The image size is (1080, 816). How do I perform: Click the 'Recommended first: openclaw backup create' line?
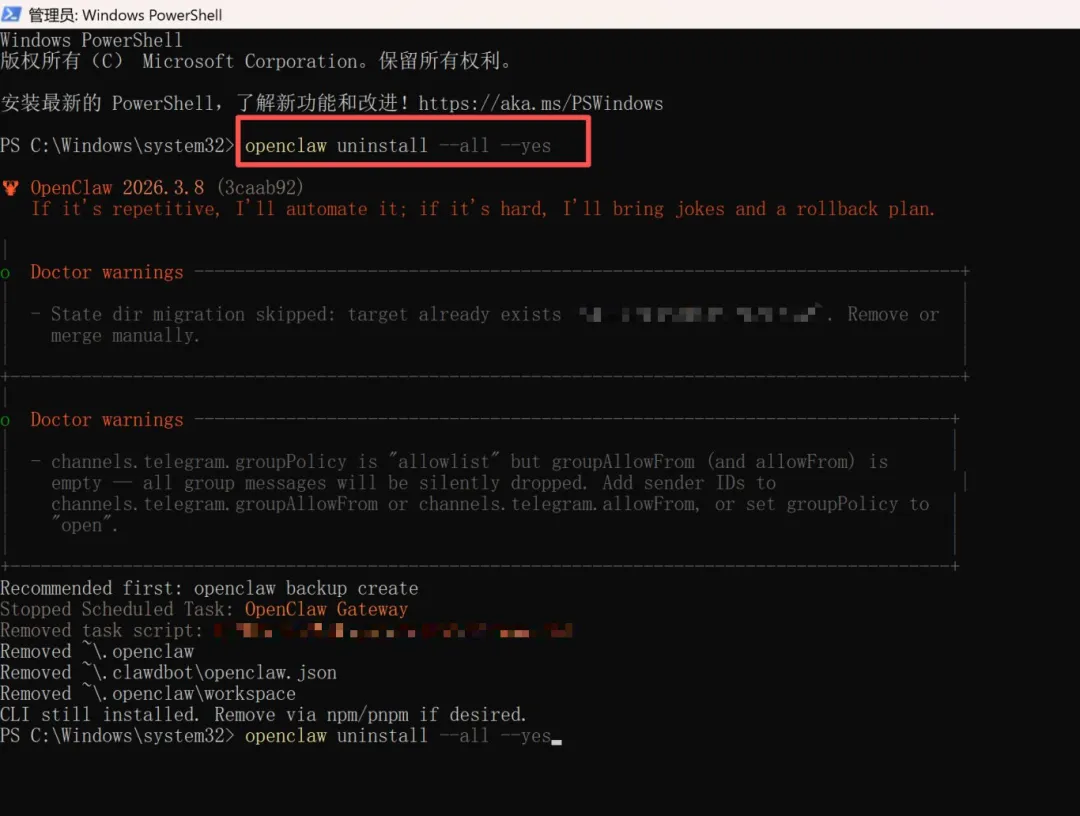(x=209, y=588)
